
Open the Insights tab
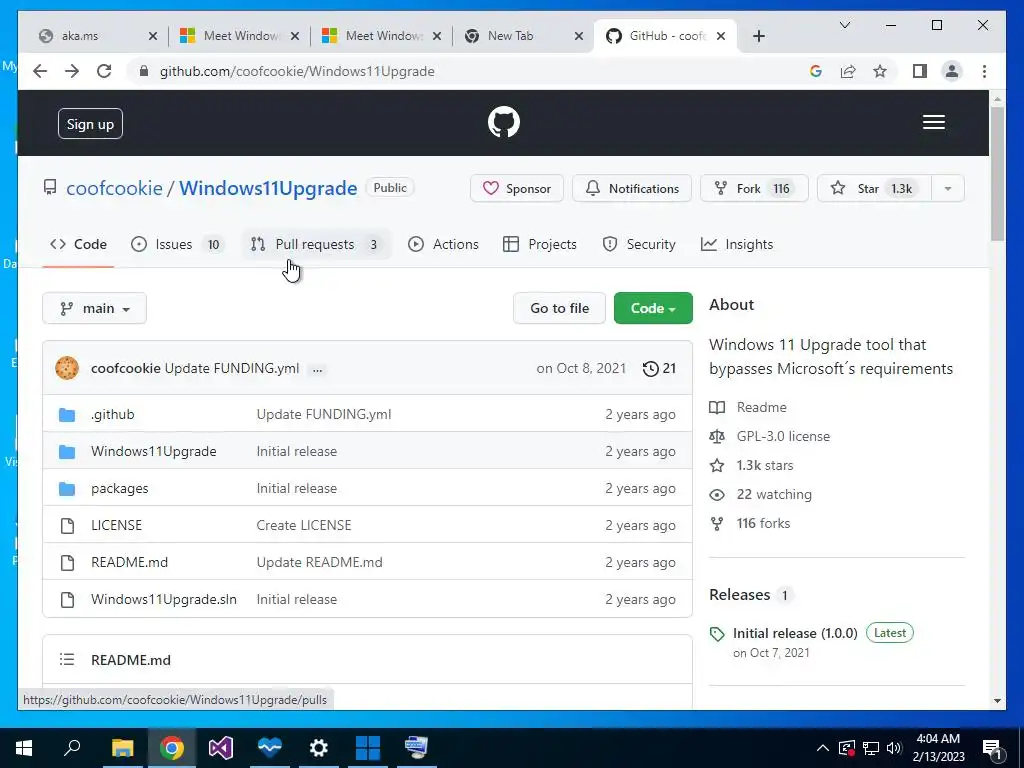pos(737,244)
